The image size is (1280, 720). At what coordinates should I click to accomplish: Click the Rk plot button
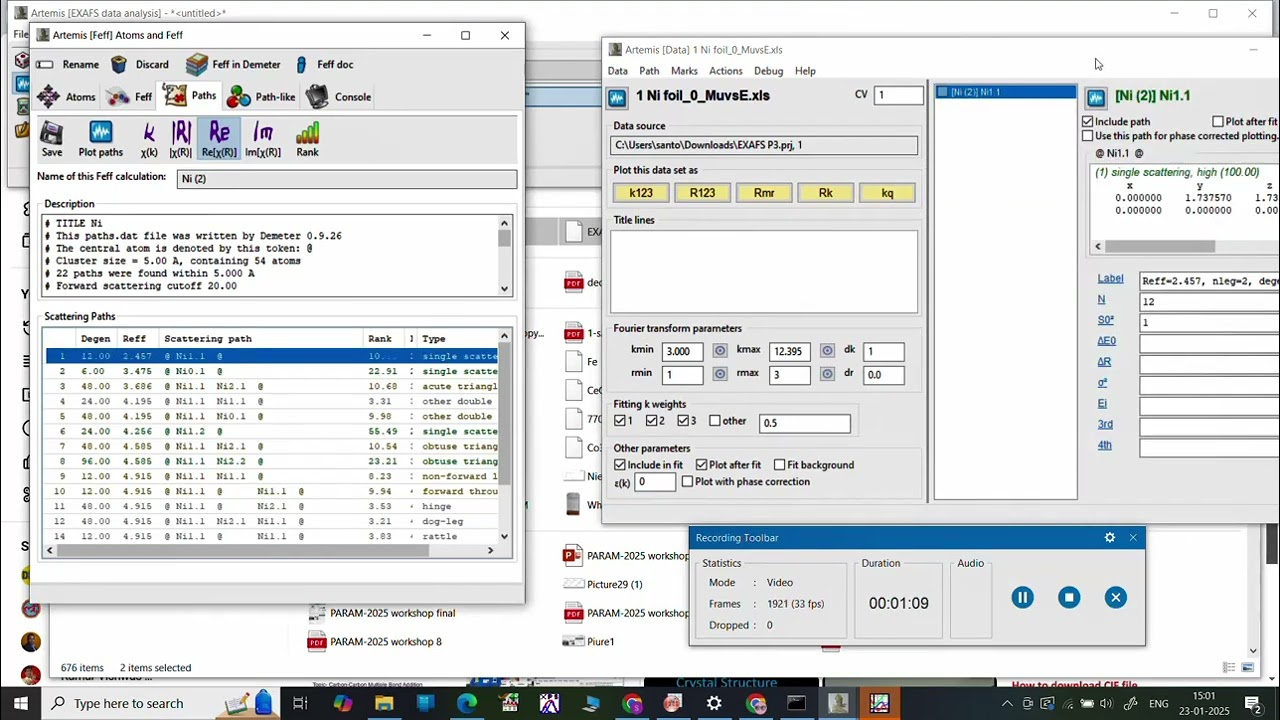[x=825, y=193]
